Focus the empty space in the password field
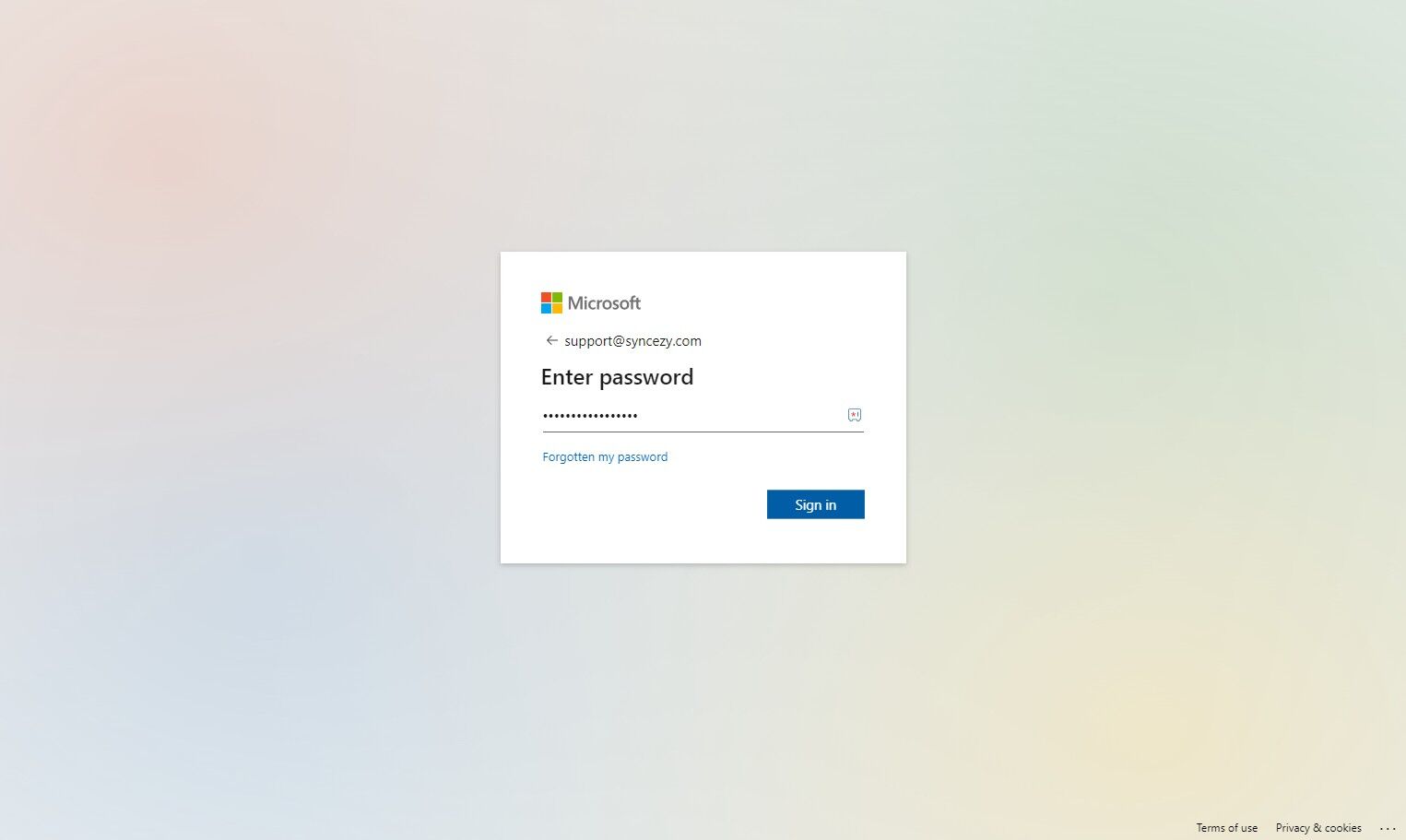This screenshot has height=840, width=1406. coord(741,415)
